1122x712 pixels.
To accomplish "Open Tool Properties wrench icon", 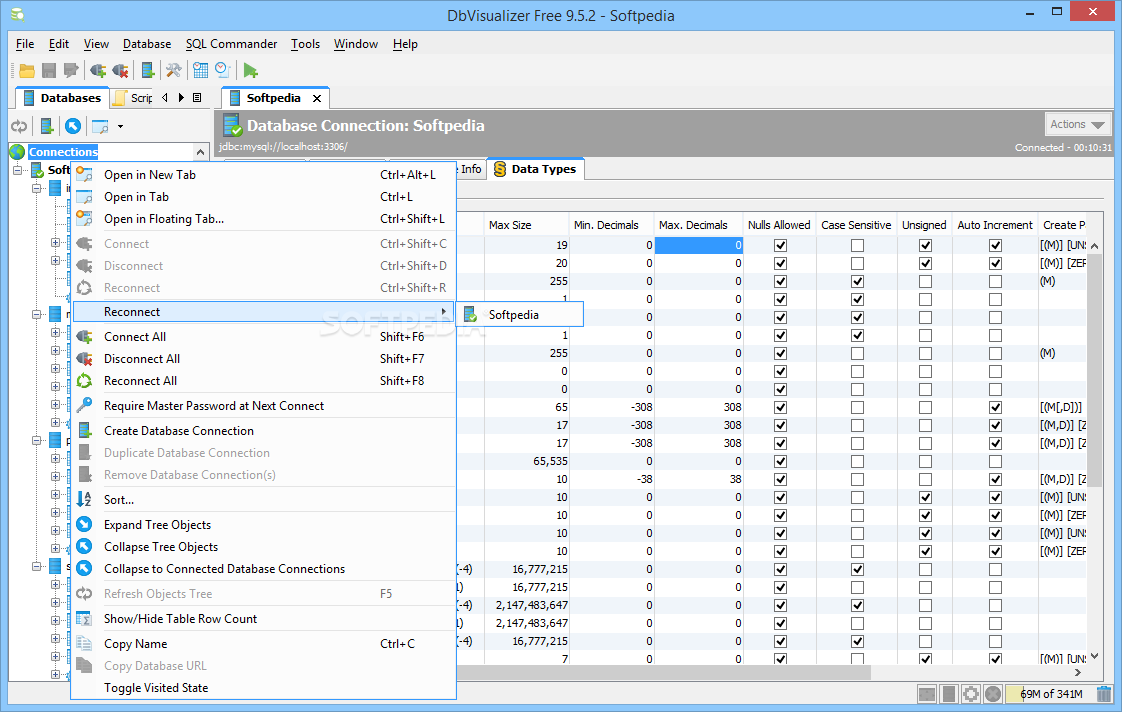I will click(174, 70).
